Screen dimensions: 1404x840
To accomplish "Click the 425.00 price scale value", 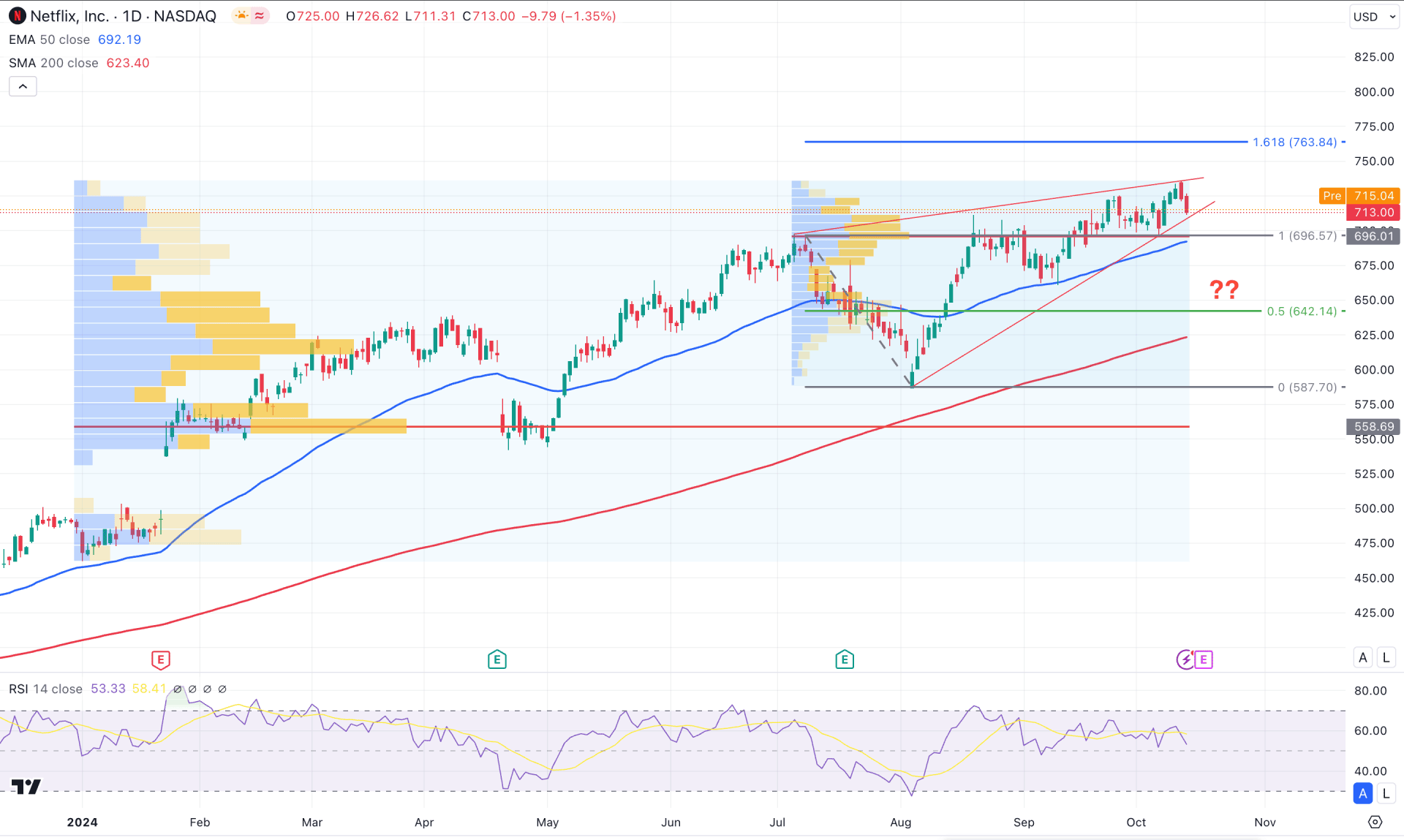I will (1374, 613).
